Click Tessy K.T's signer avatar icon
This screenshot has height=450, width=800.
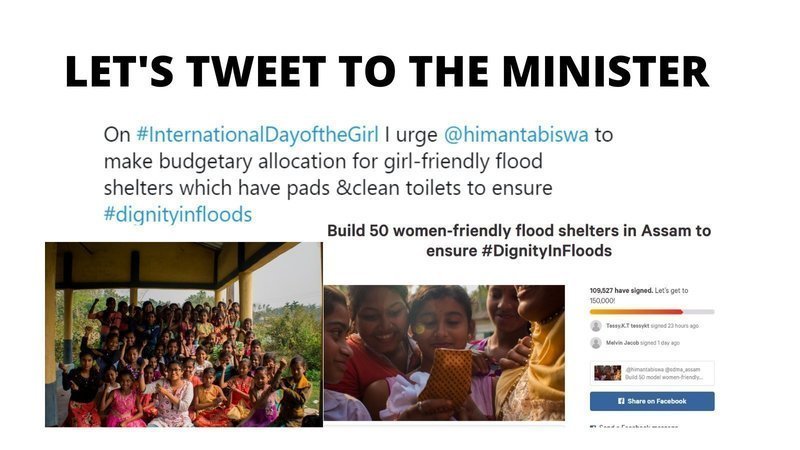pyautogui.click(x=596, y=325)
